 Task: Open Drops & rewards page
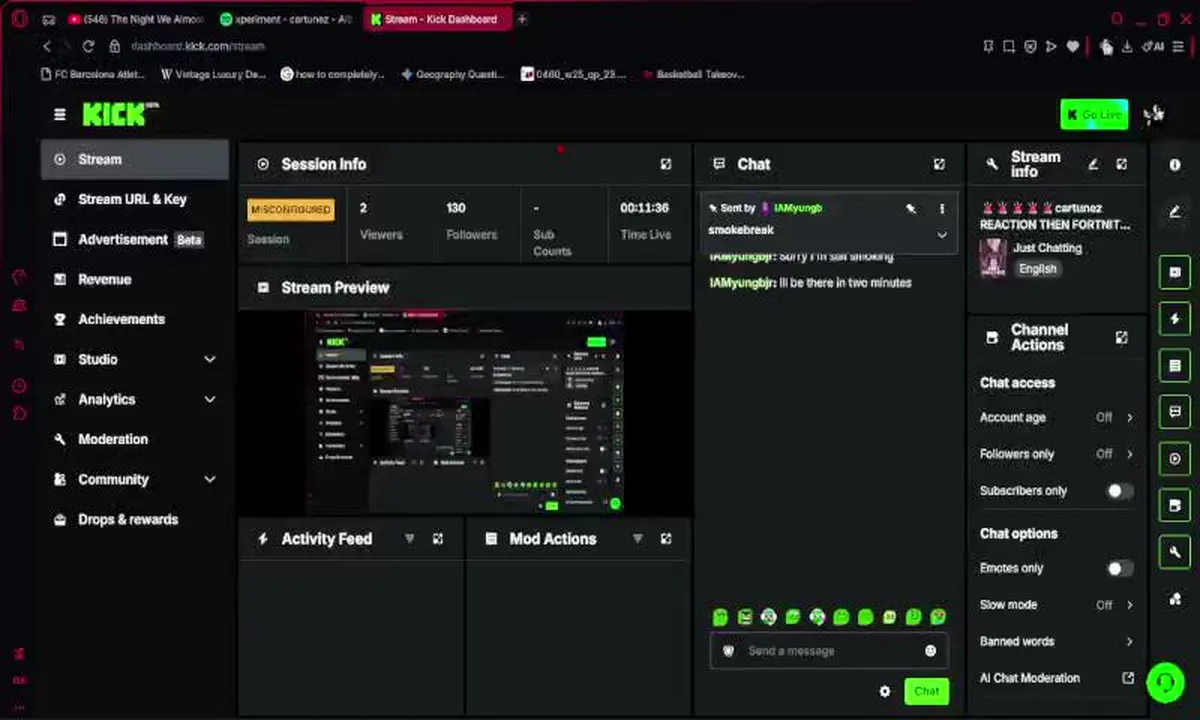click(134, 519)
